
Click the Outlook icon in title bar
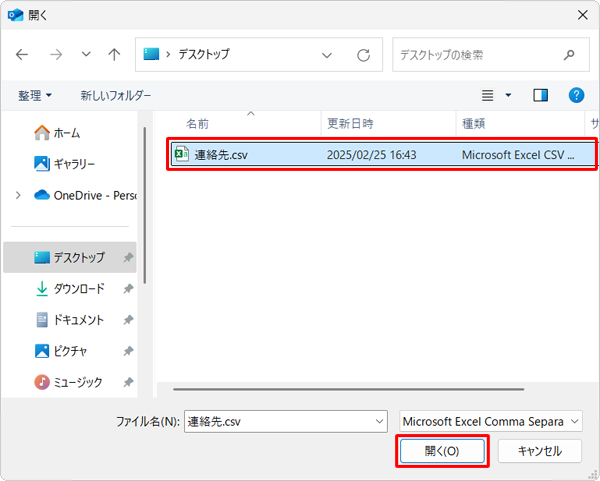point(15,15)
